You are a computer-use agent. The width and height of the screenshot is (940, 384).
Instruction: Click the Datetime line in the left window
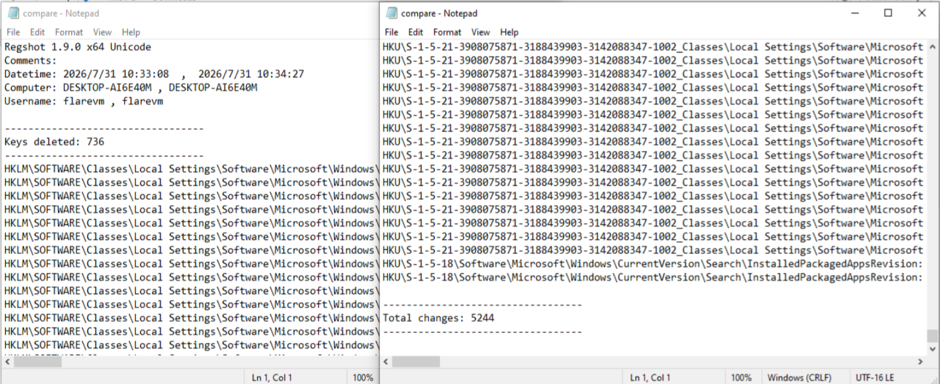154,74
